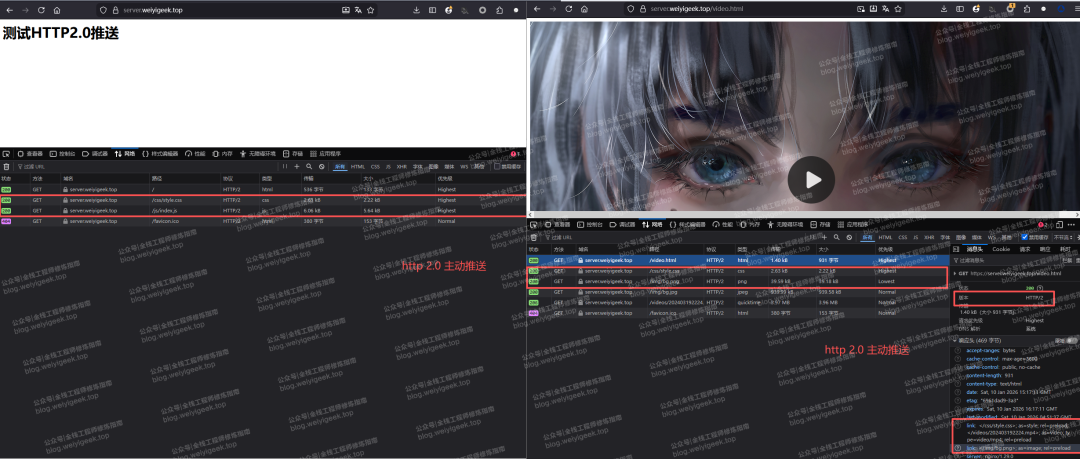Bookmark the page with star icon in left browser
This screenshot has width=1080, height=459.
373,9
